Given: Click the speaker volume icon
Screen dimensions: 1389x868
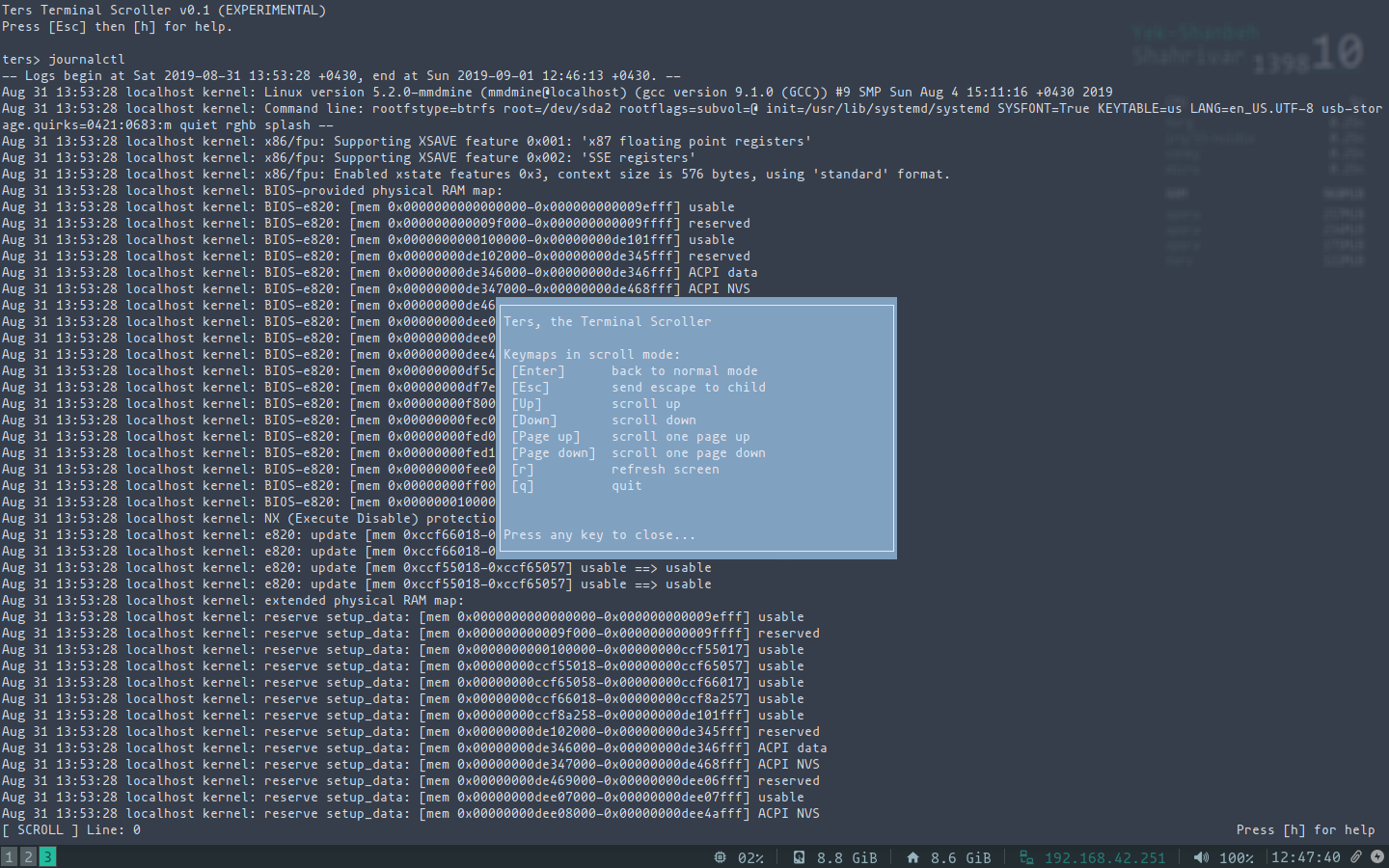Looking at the screenshot, I should 1201,857.
